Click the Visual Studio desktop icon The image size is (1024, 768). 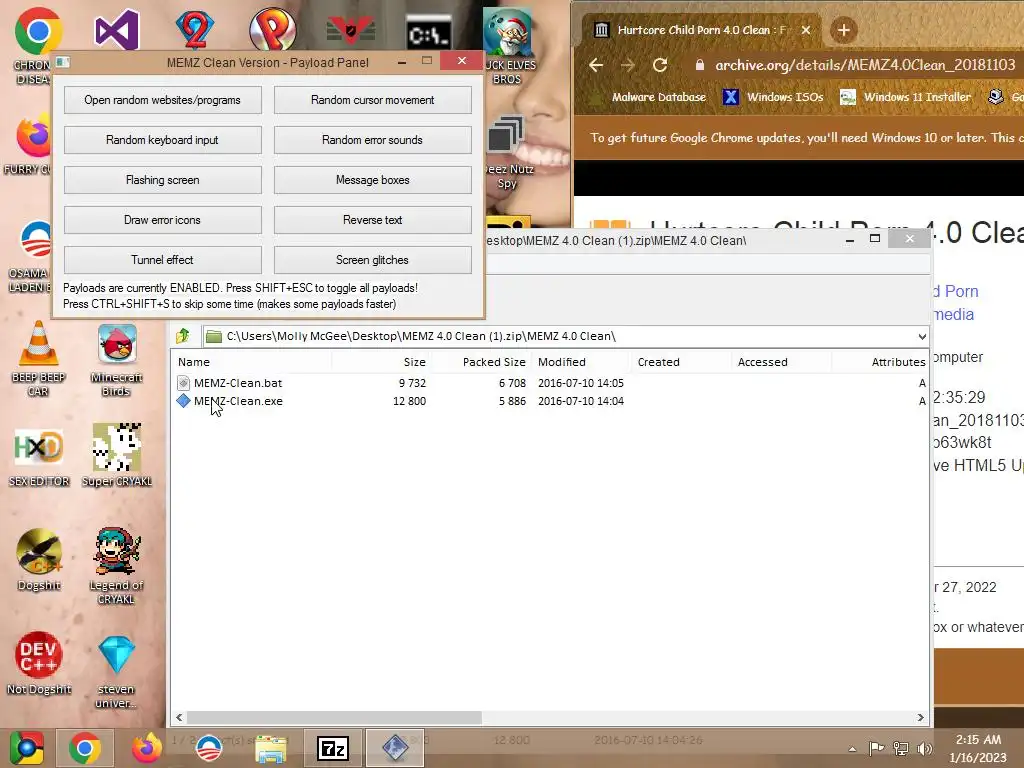coord(117,29)
